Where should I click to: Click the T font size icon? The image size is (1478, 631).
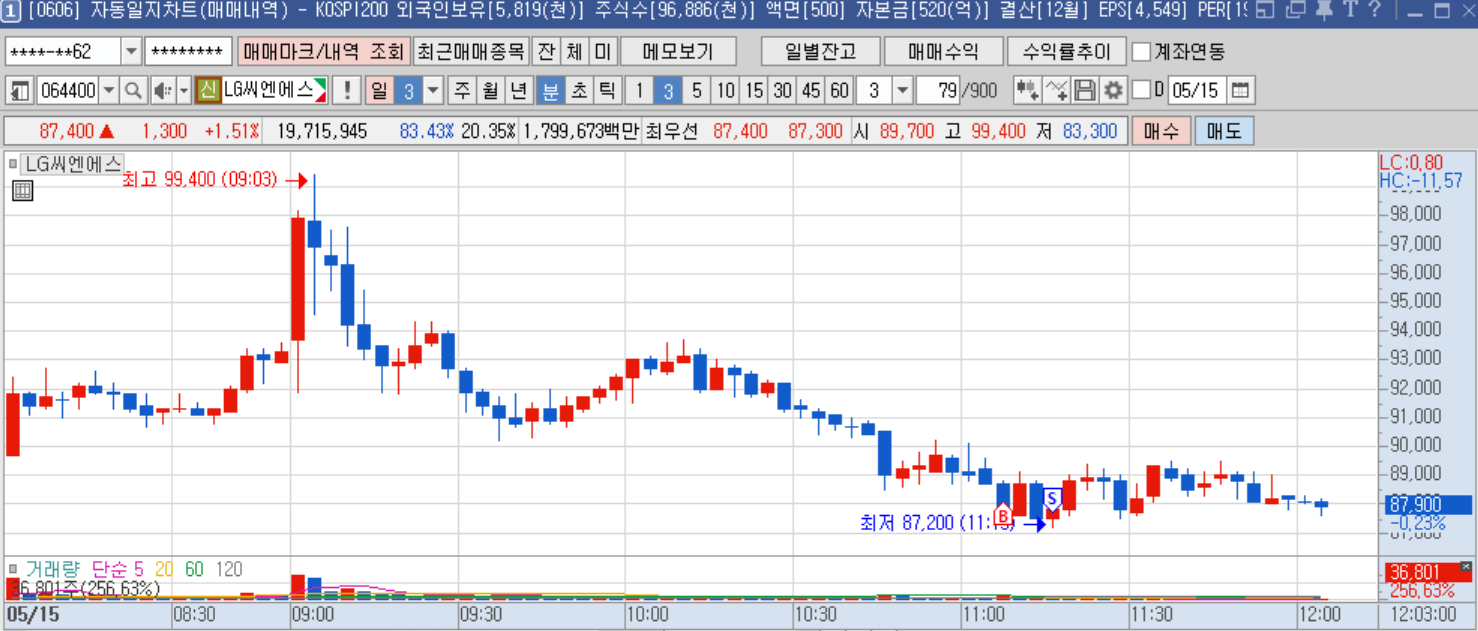pyautogui.click(x=1348, y=11)
